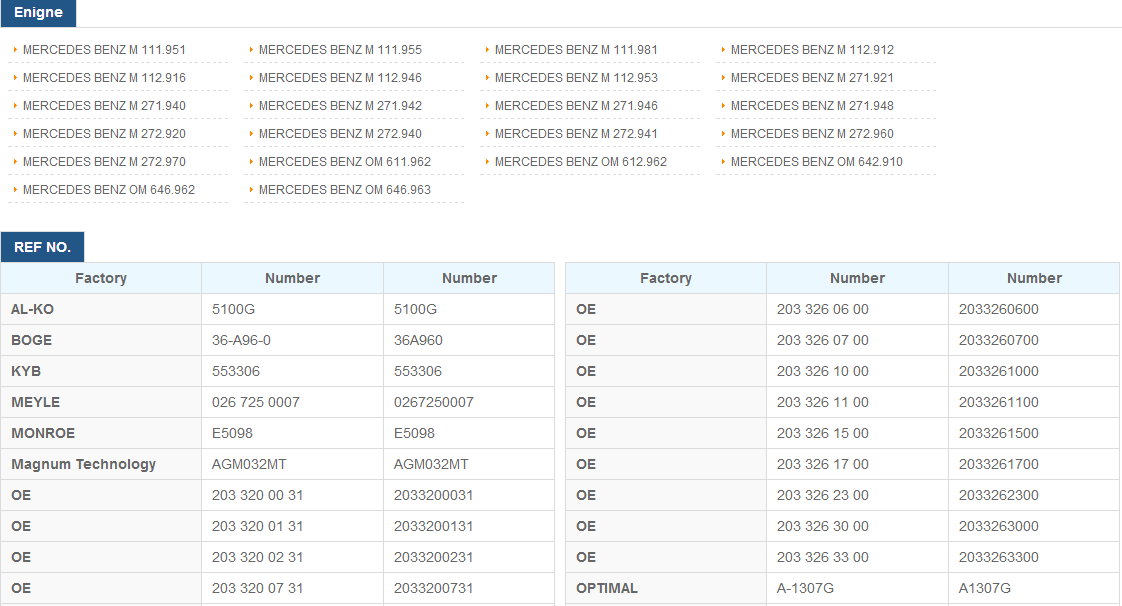Select MERCEDES BENZ M 112.953 entry
Screen dimensions: 1122x606
click(576, 77)
